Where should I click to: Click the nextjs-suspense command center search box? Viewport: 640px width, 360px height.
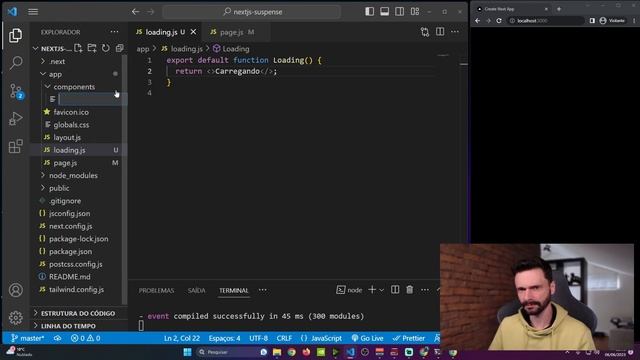(251, 12)
